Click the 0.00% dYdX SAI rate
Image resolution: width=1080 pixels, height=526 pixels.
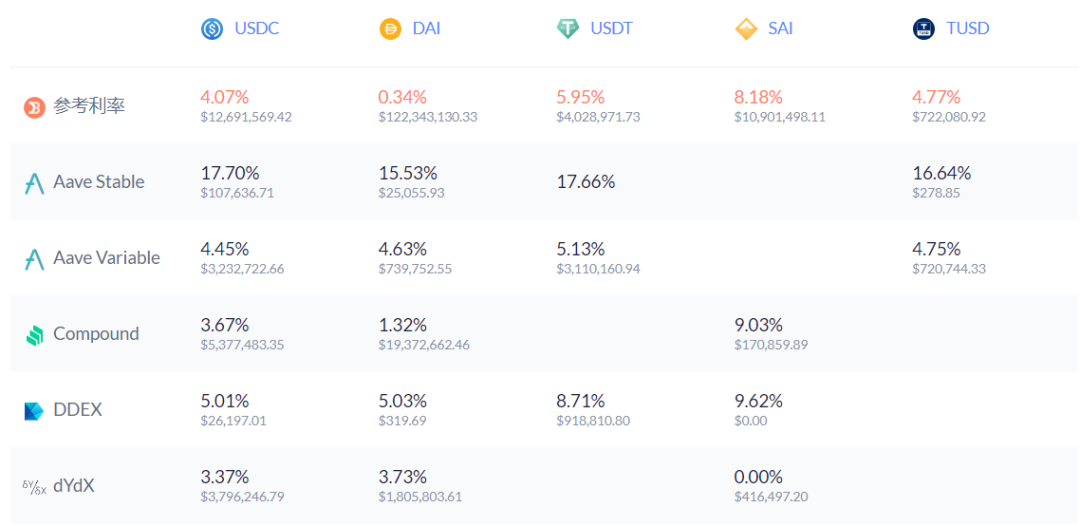point(758,476)
